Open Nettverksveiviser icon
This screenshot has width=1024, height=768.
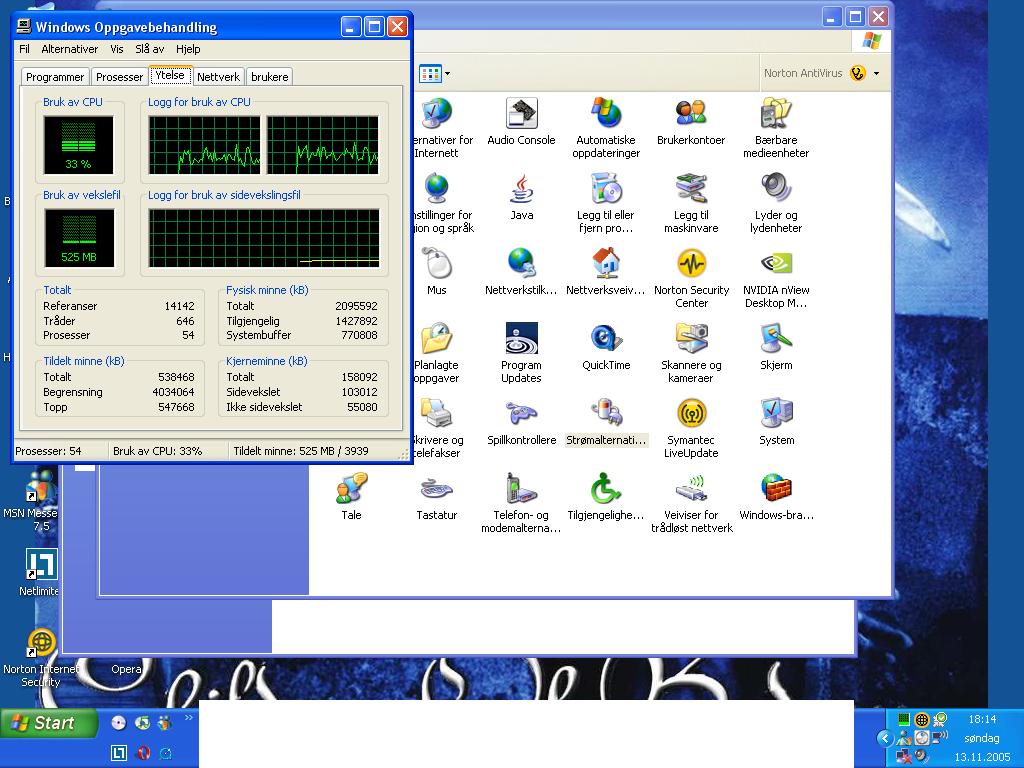pos(606,272)
